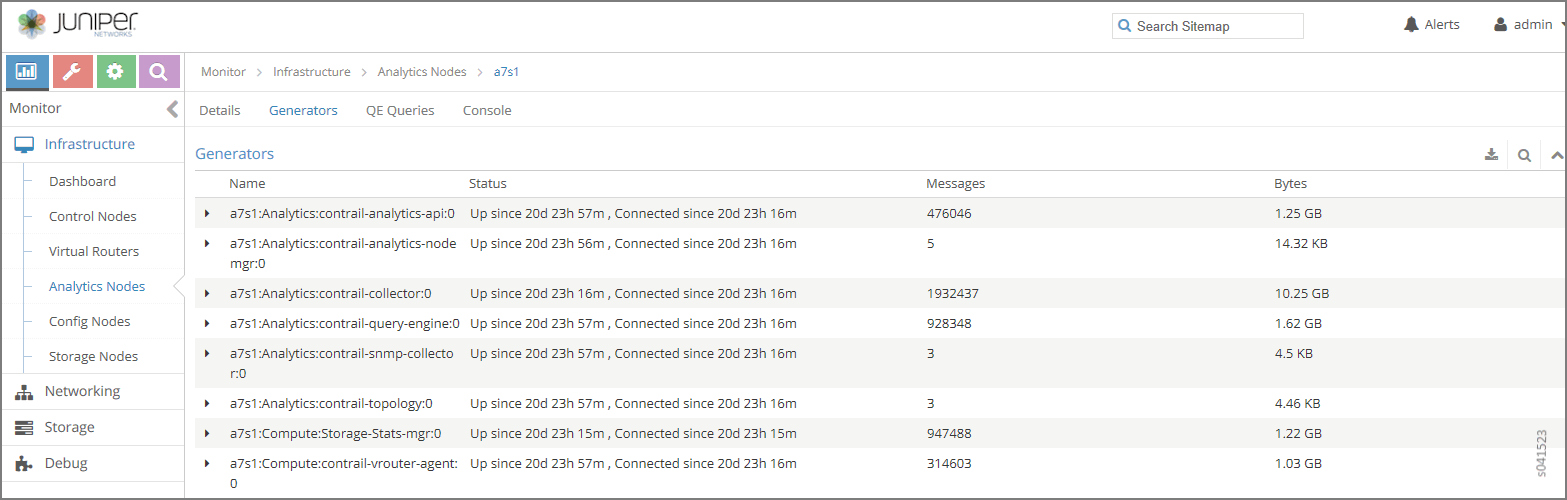Click the Alerts bell icon

coord(1411,25)
